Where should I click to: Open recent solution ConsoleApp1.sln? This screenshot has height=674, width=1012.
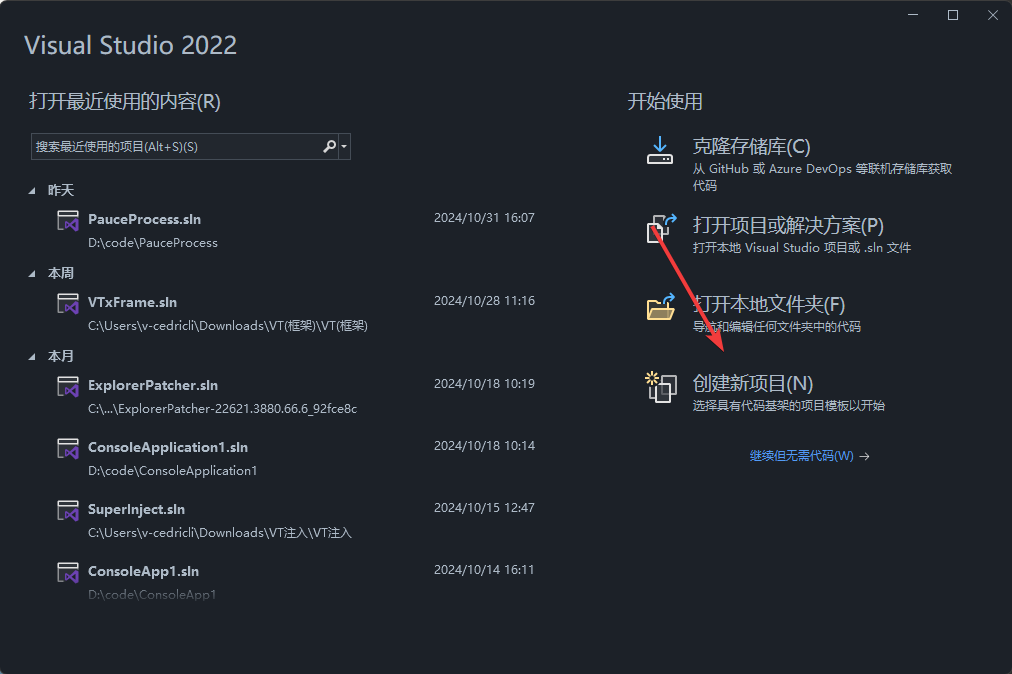tap(143, 571)
